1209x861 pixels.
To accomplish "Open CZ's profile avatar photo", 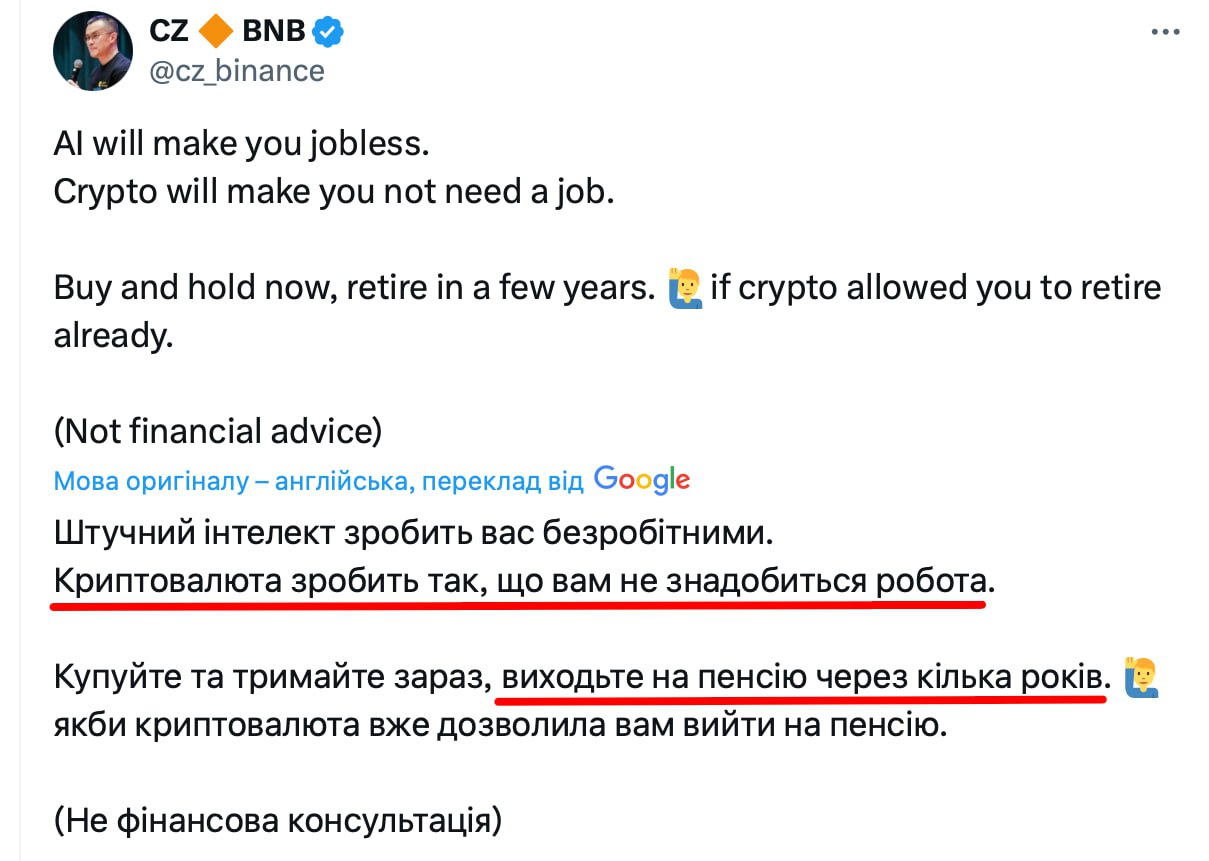I will pos(93,52).
